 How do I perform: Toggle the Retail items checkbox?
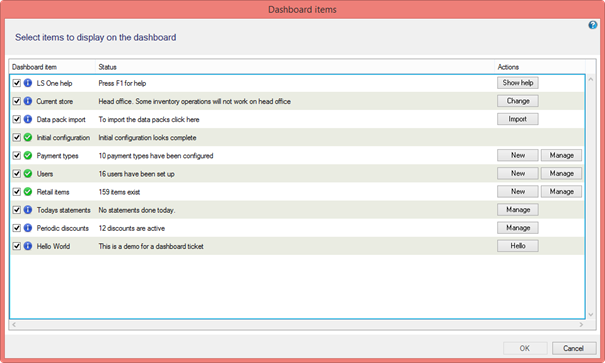point(17,191)
